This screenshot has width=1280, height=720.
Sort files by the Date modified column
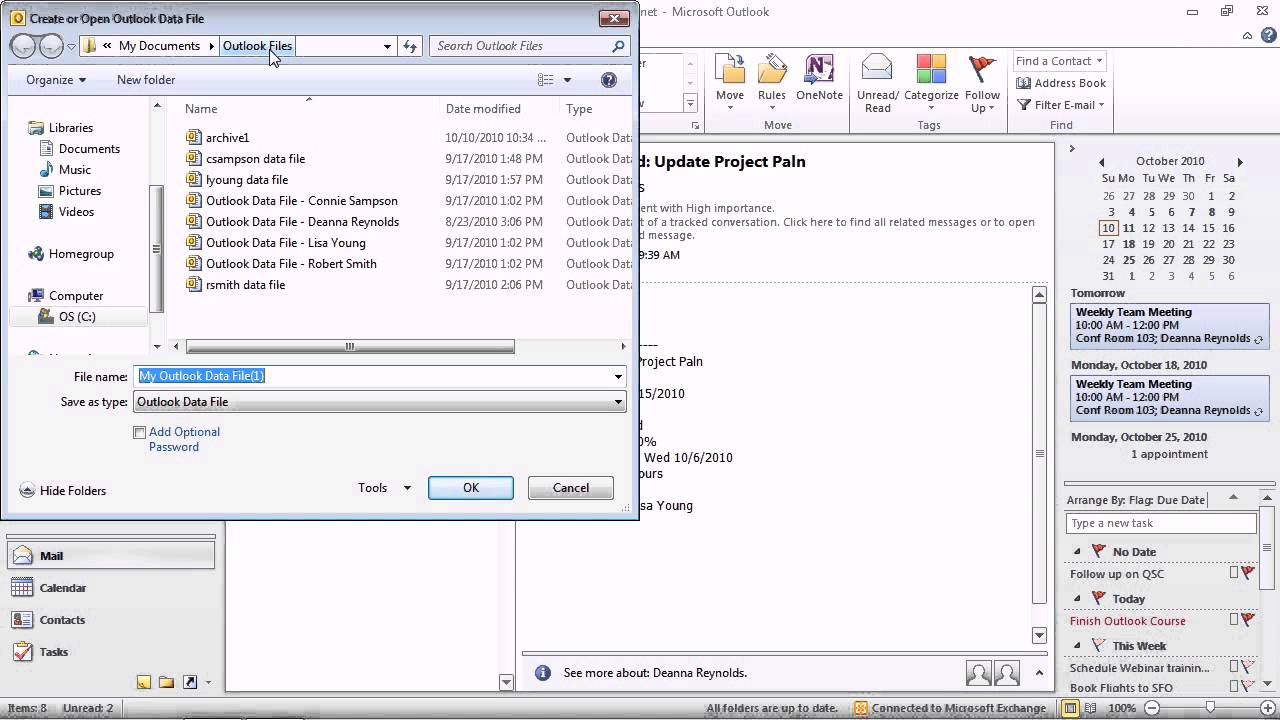tap(483, 109)
